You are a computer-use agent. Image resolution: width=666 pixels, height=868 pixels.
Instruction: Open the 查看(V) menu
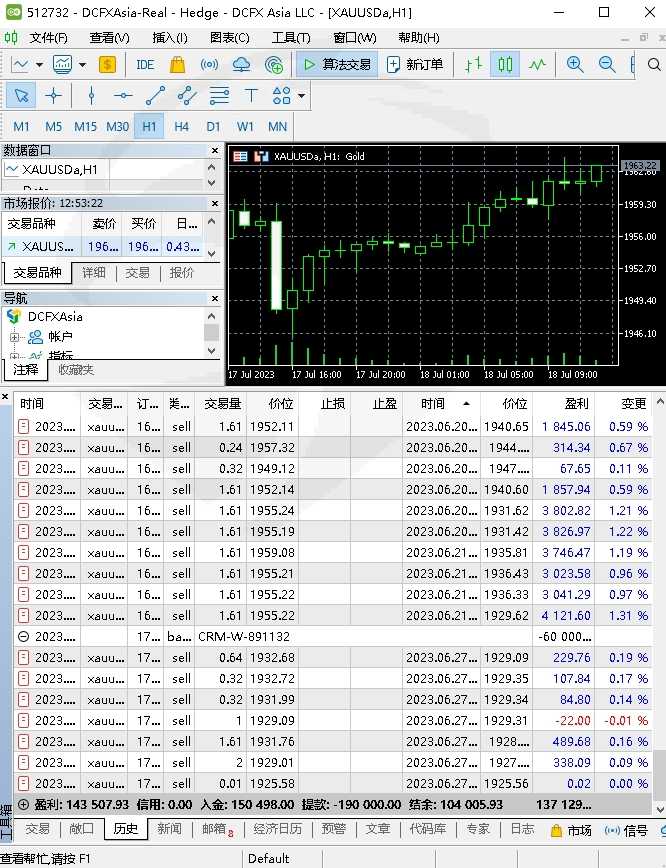coord(110,38)
